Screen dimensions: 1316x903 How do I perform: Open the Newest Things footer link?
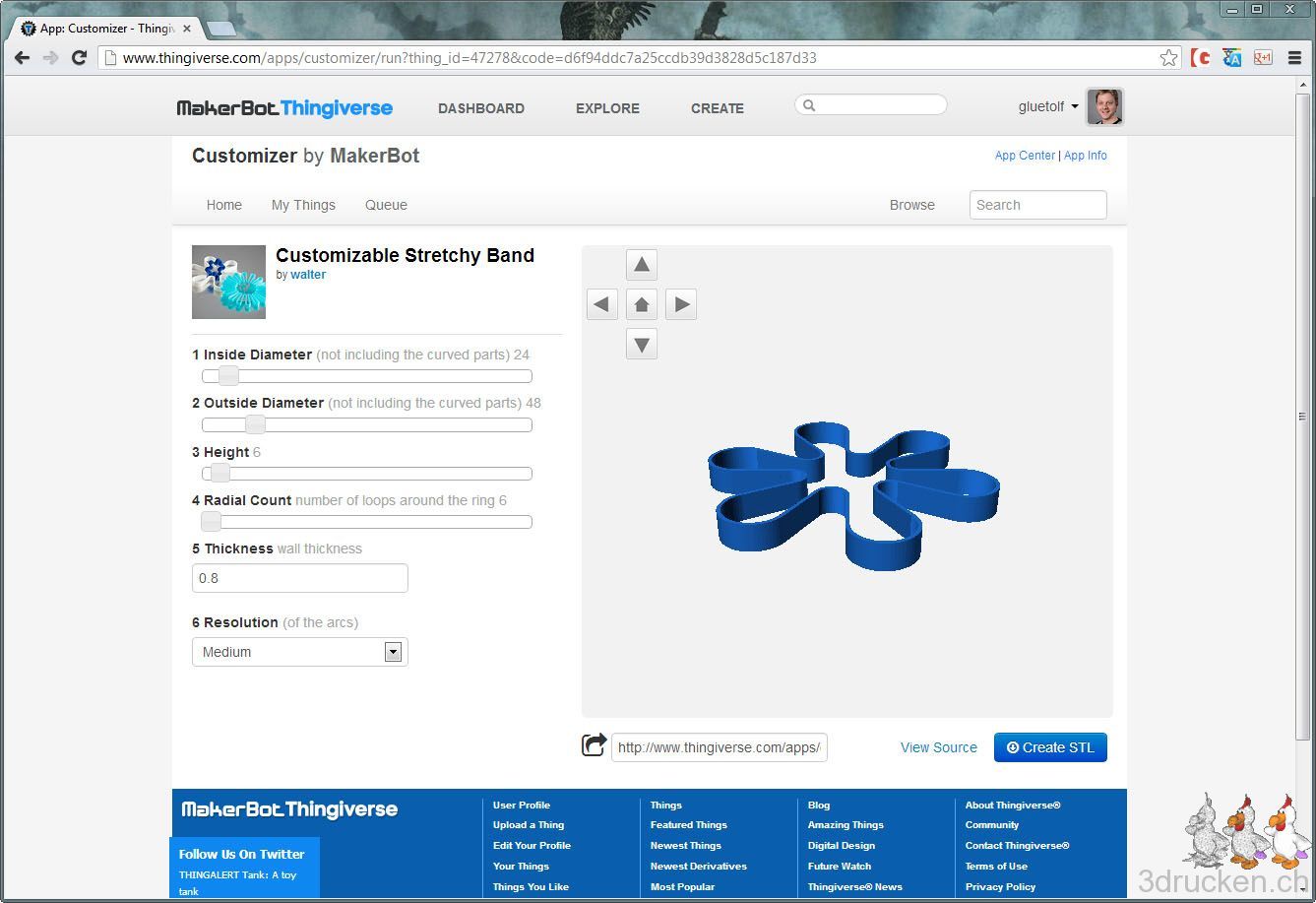tap(686, 846)
